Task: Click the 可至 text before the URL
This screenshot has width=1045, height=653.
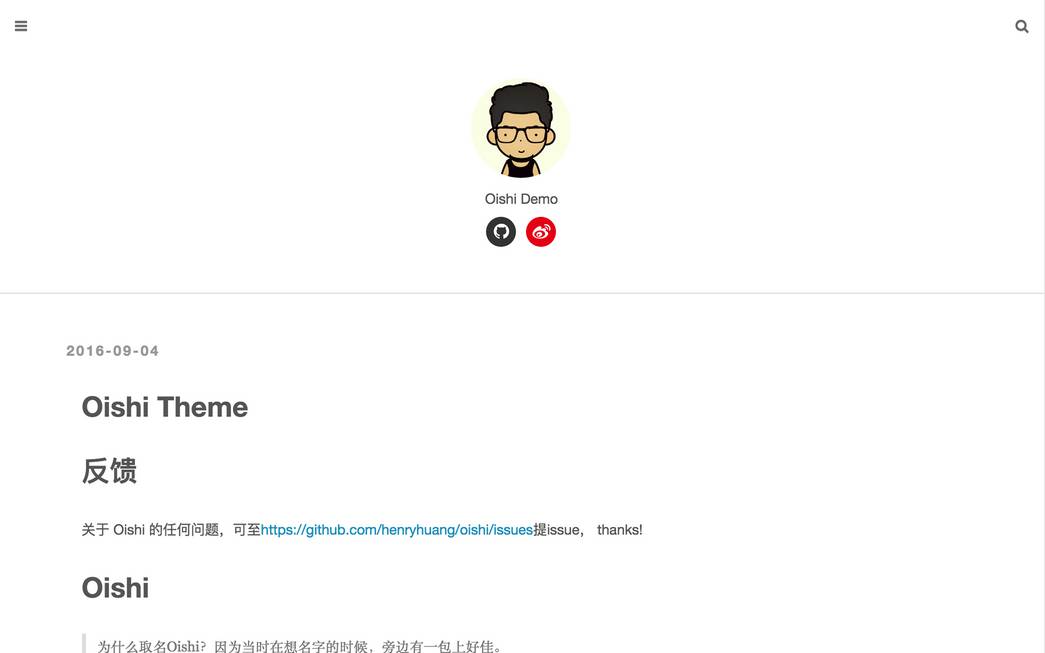Action: (x=247, y=530)
